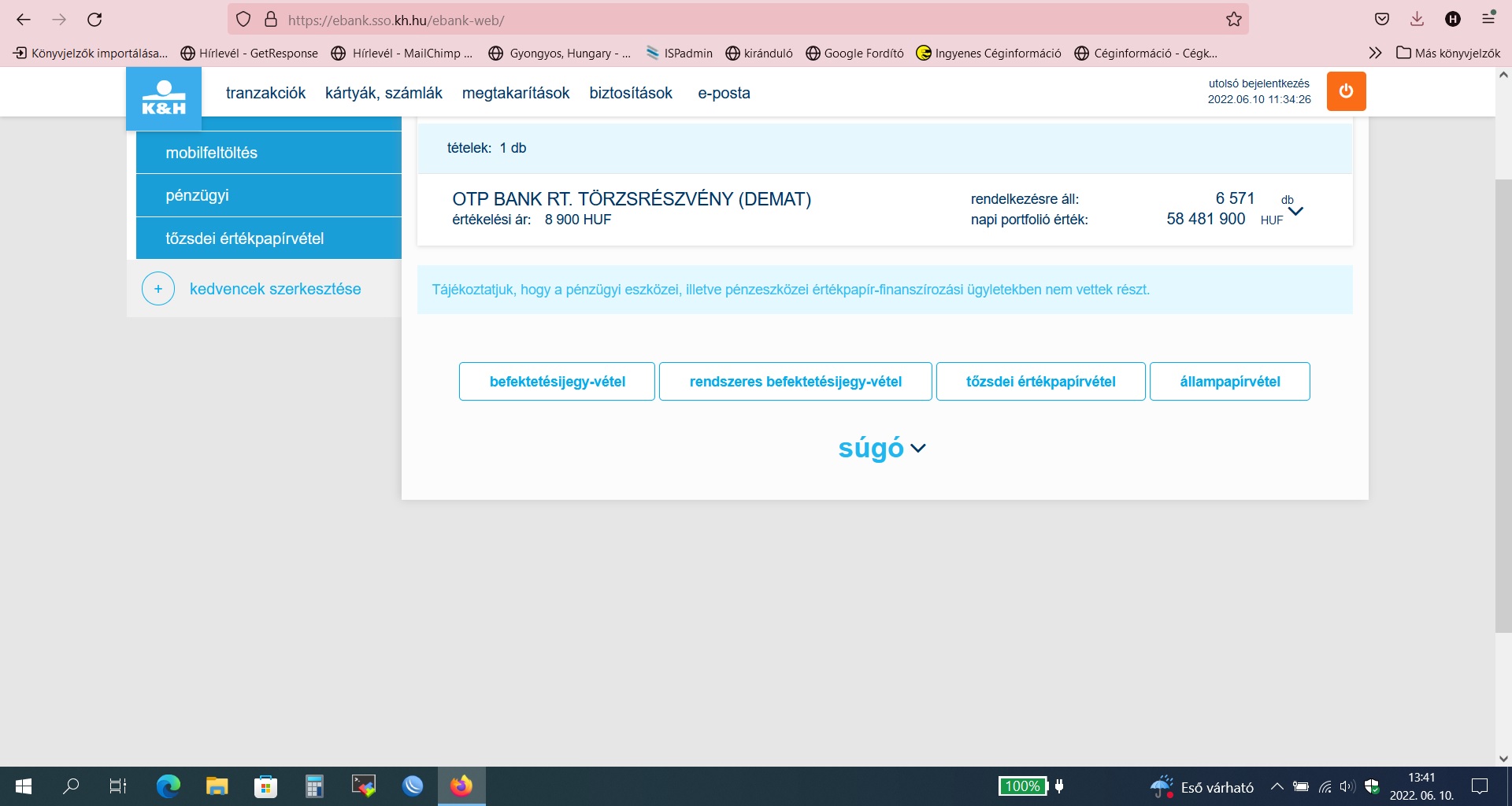1512x806 pixels.
Task: Expand the OTP Bank share details chevron
Action: [x=1295, y=211]
